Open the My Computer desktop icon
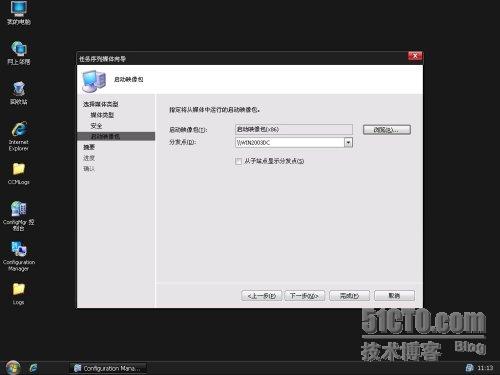 pos(19,13)
